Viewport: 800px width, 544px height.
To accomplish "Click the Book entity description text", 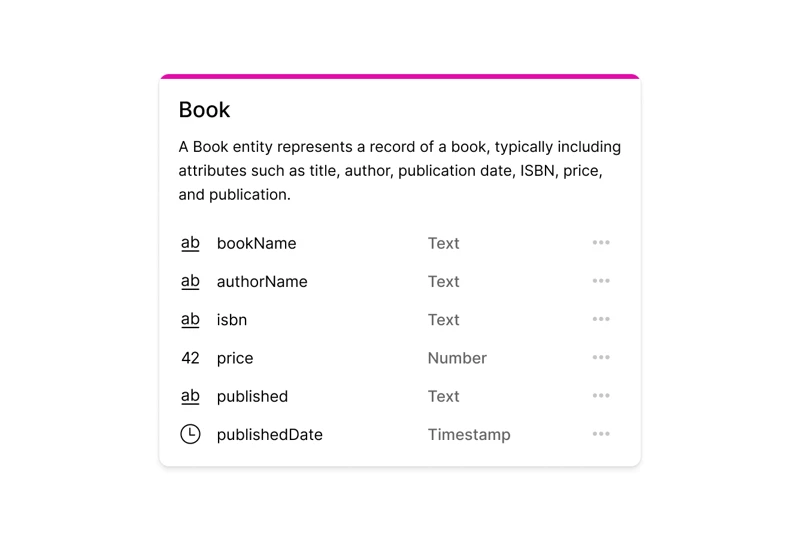I will 399,171.
